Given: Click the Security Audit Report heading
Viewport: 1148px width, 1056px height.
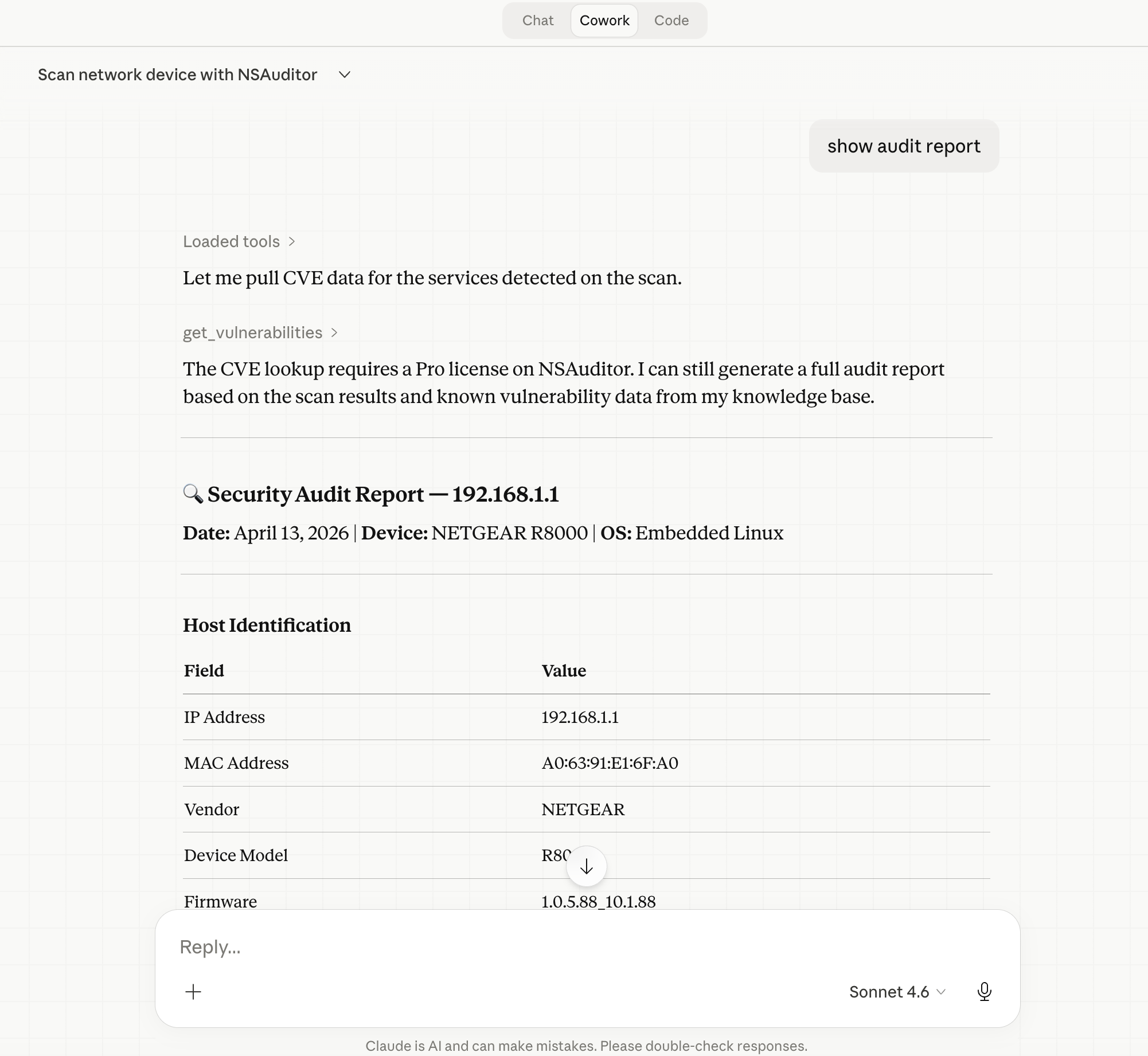Looking at the screenshot, I should [384, 494].
